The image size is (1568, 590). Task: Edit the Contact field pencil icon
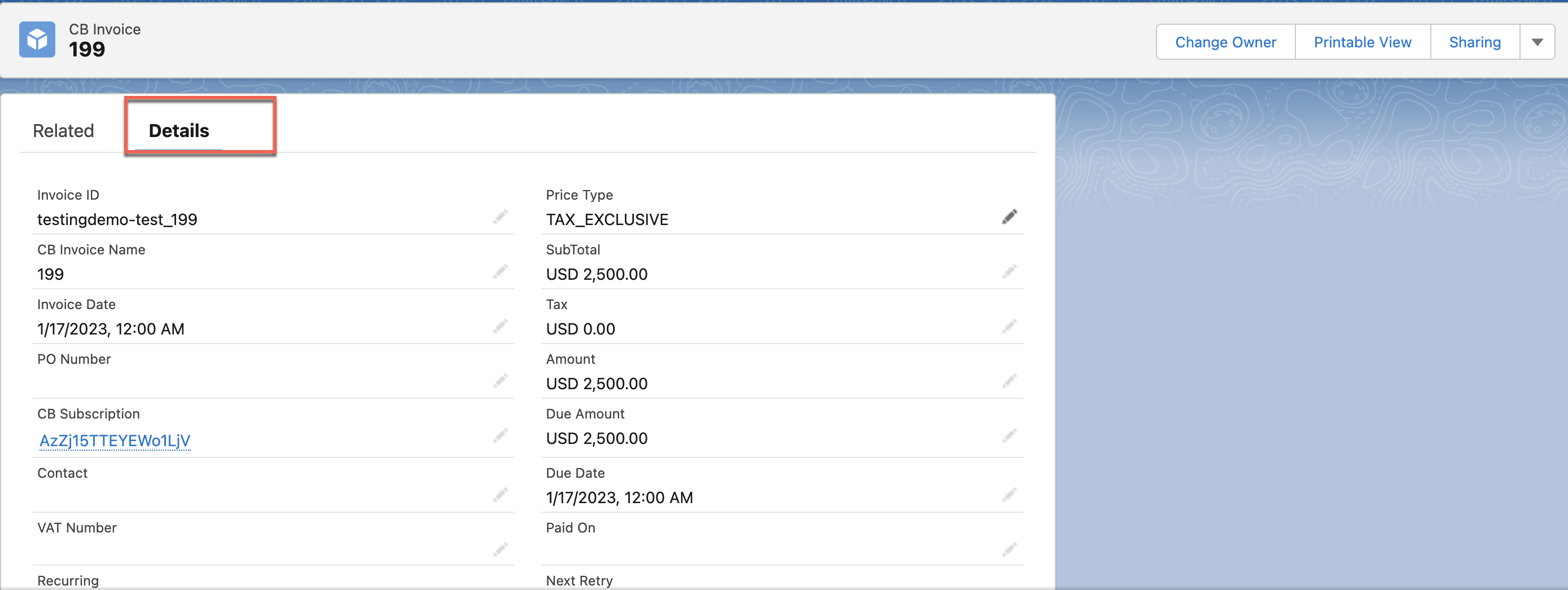500,495
